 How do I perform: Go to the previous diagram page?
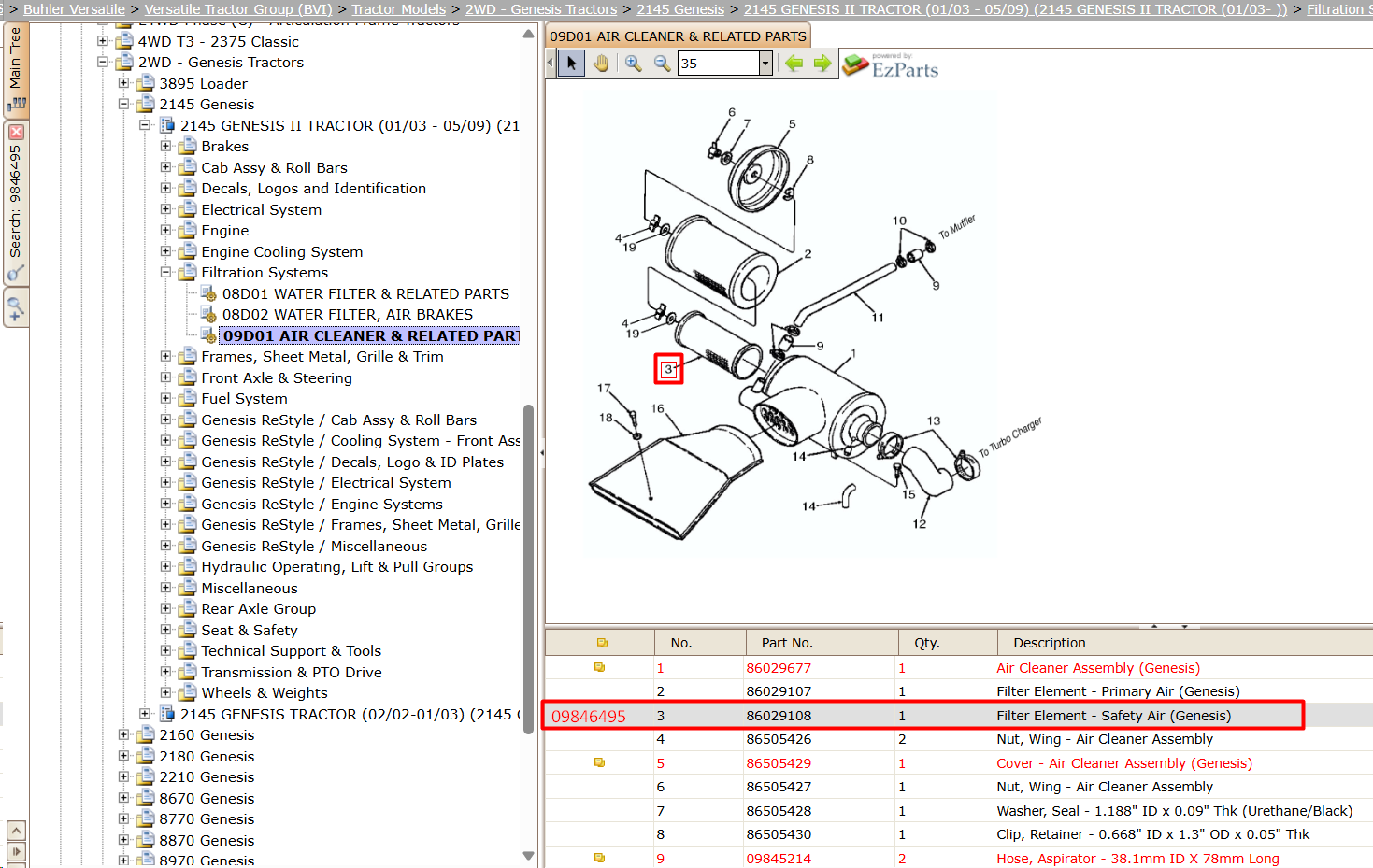(794, 64)
